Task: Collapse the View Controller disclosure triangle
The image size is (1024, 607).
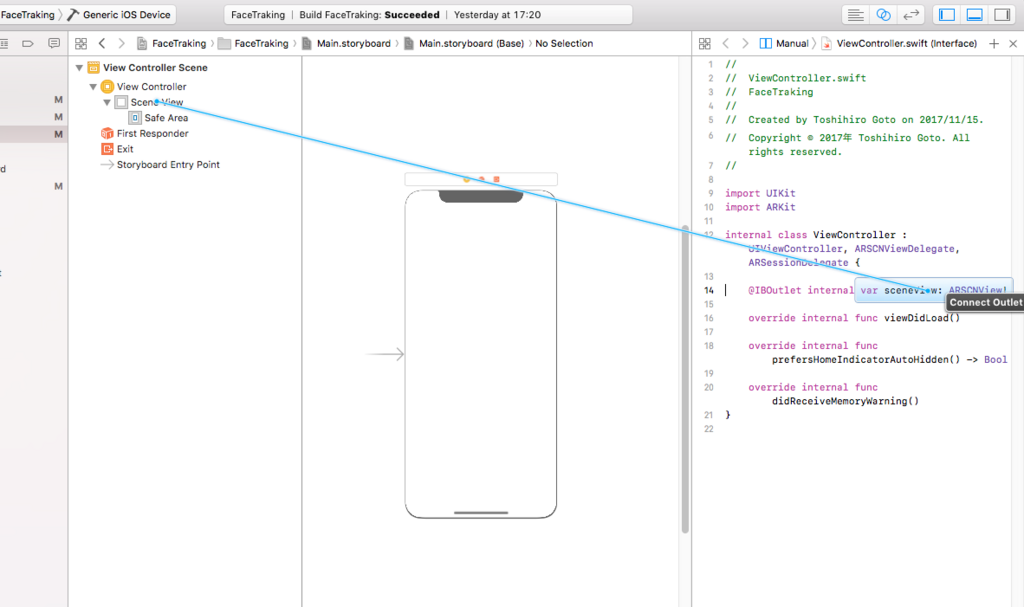Action: coord(93,86)
